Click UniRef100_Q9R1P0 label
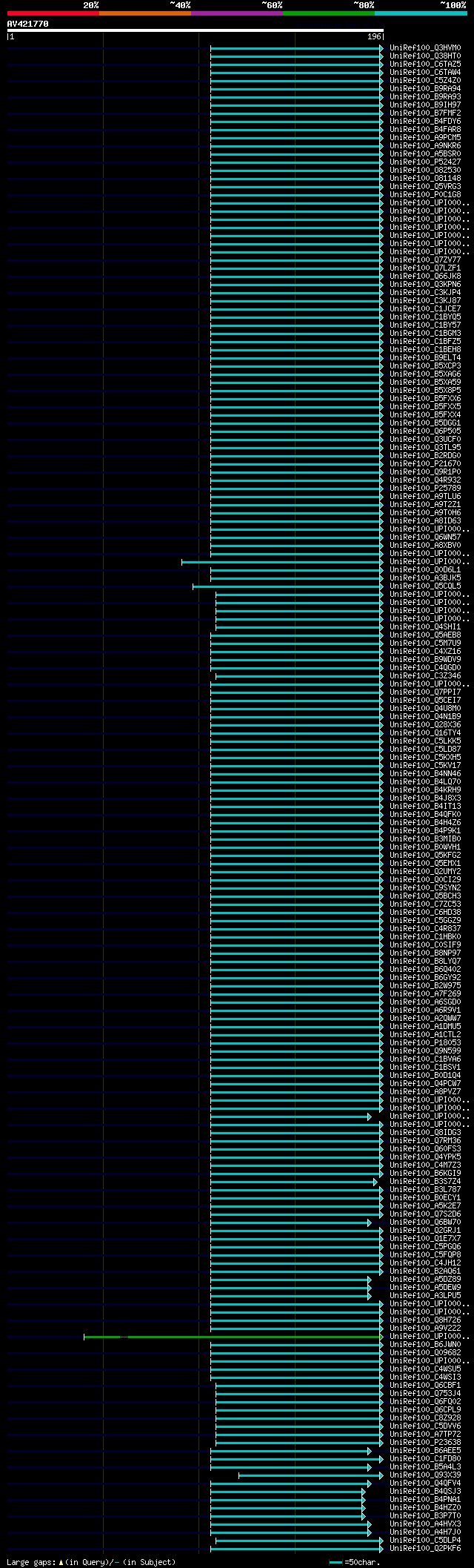This screenshot has height=1568, width=474. 425,472
